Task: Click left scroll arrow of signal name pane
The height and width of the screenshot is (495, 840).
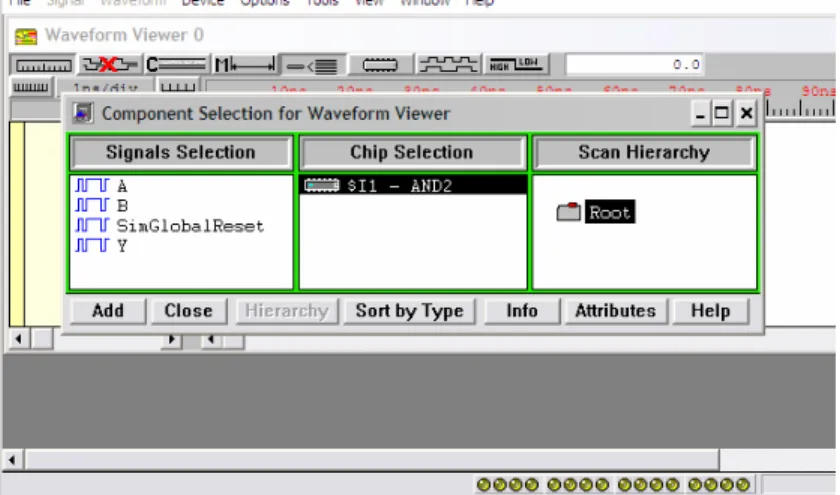Action: [19, 339]
